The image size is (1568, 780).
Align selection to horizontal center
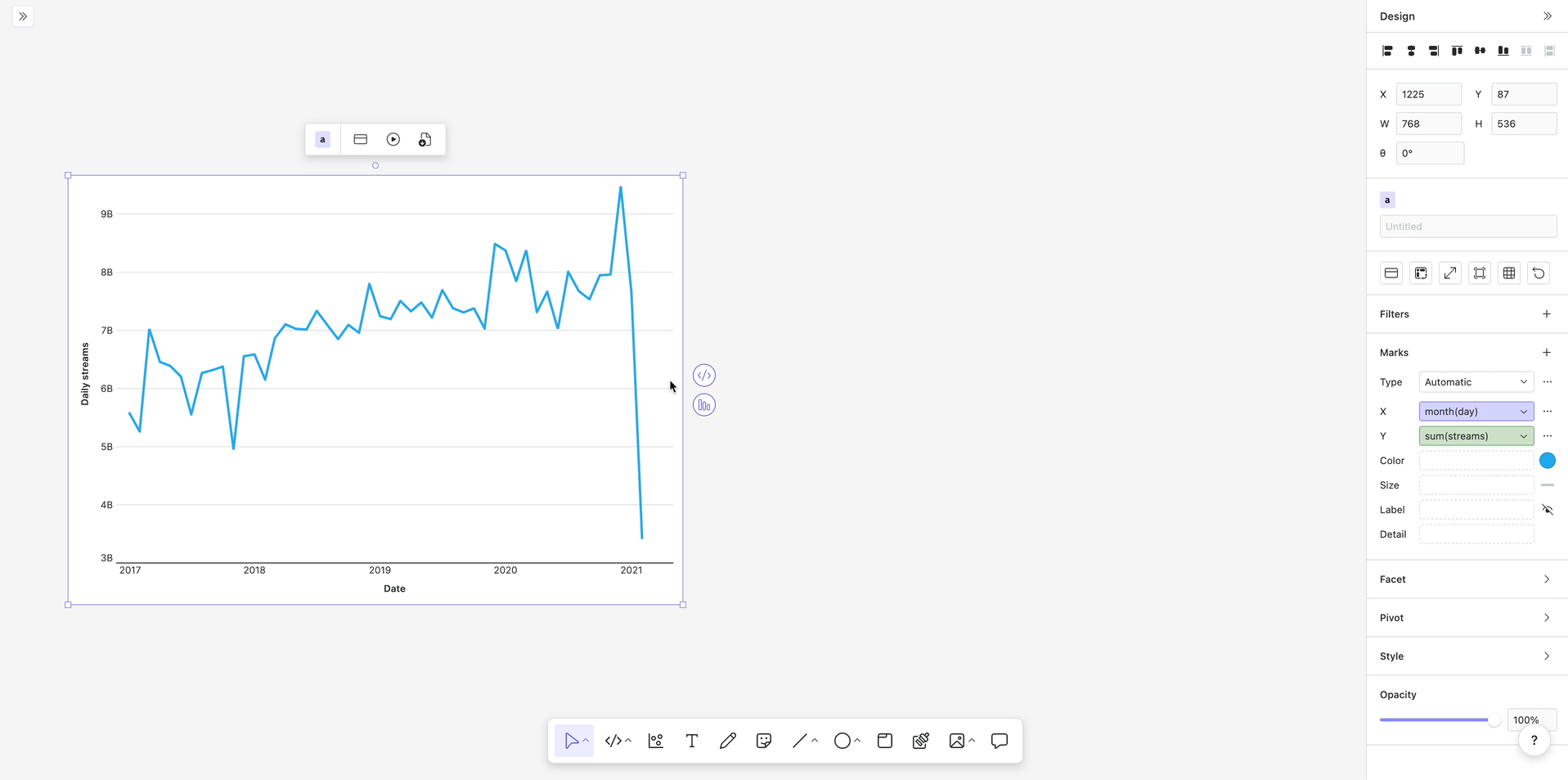1411,51
